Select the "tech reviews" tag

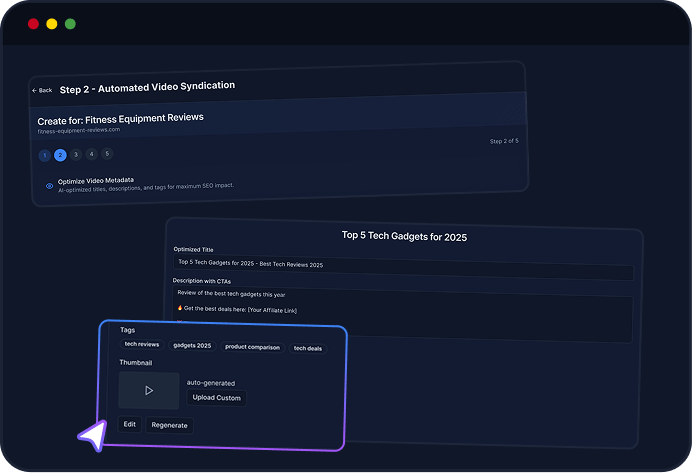click(141, 345)
